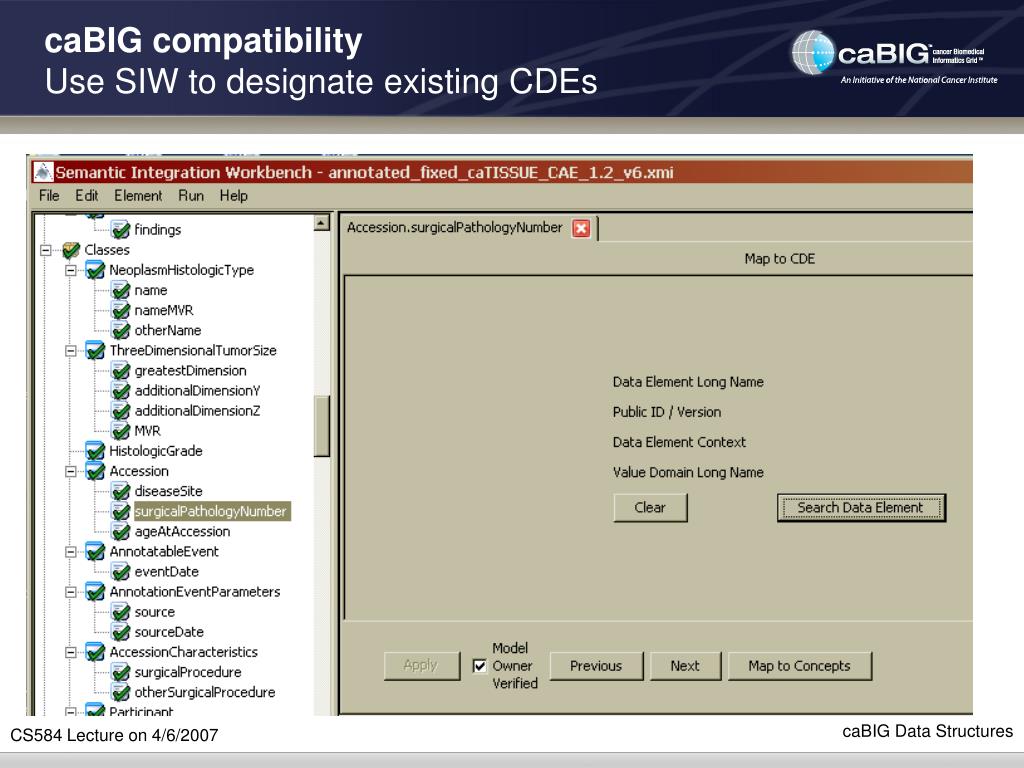
Task: Click the Value Domain Long Name label
Action: (688, 472)
